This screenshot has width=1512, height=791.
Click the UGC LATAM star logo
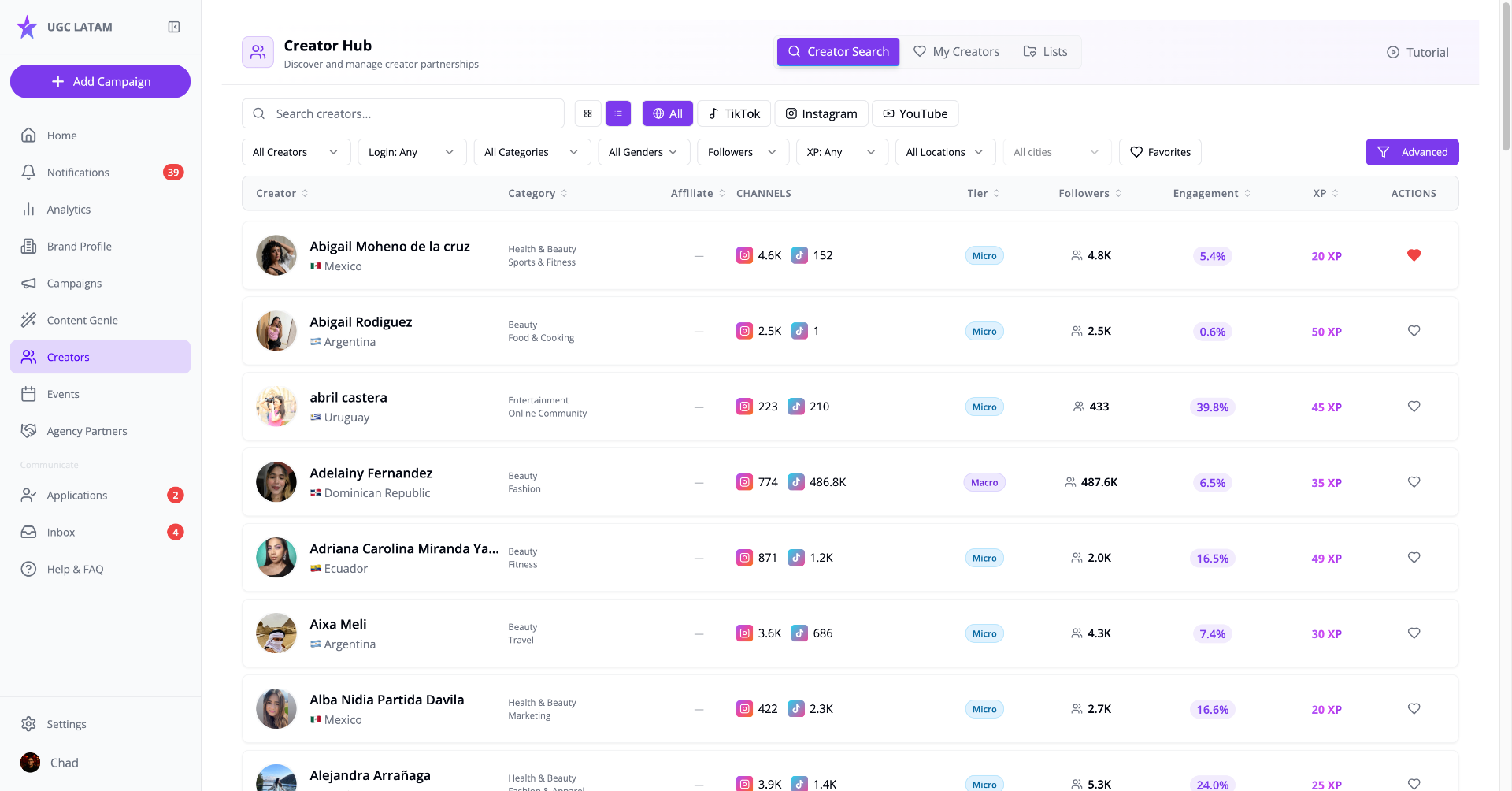[27, 27]
